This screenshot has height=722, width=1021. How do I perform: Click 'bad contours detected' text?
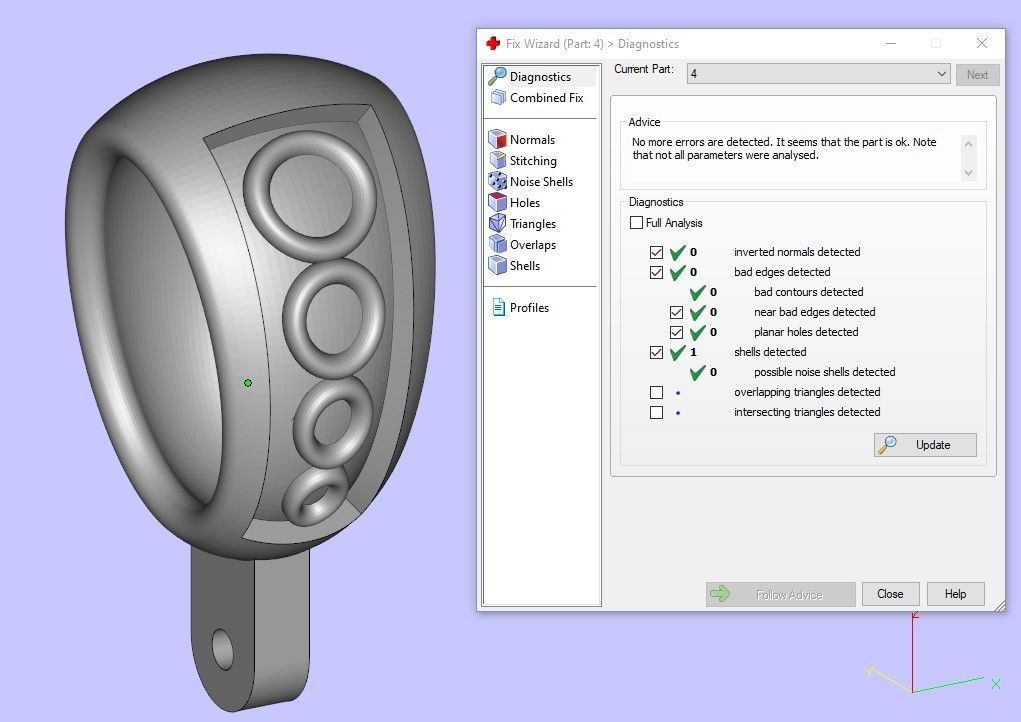pyautogui.click(x=808, y=292)
